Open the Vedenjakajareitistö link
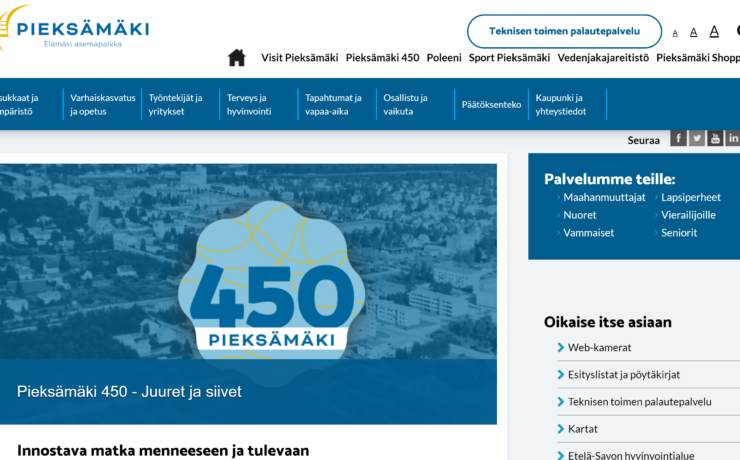 tap(603, 58)
